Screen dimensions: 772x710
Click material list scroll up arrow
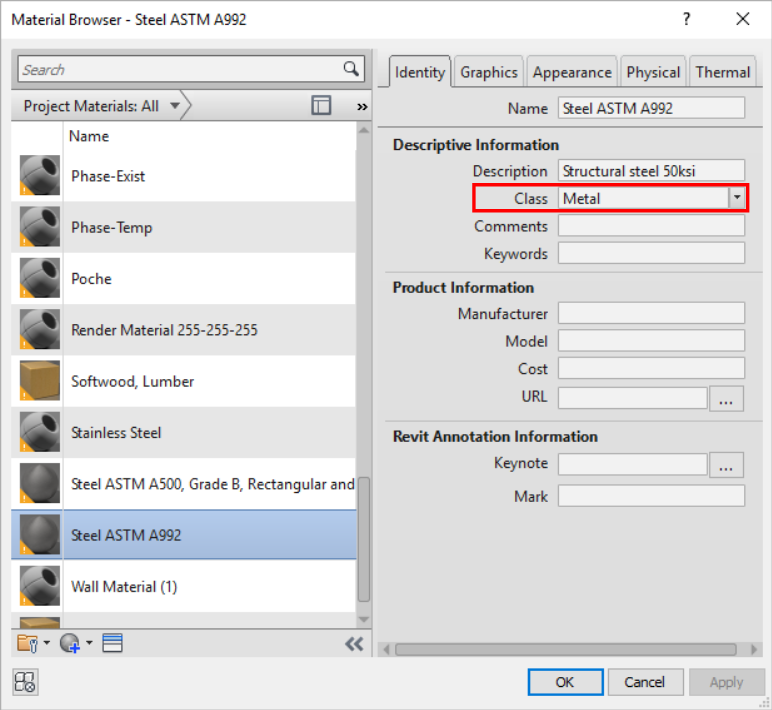(364, 130)
